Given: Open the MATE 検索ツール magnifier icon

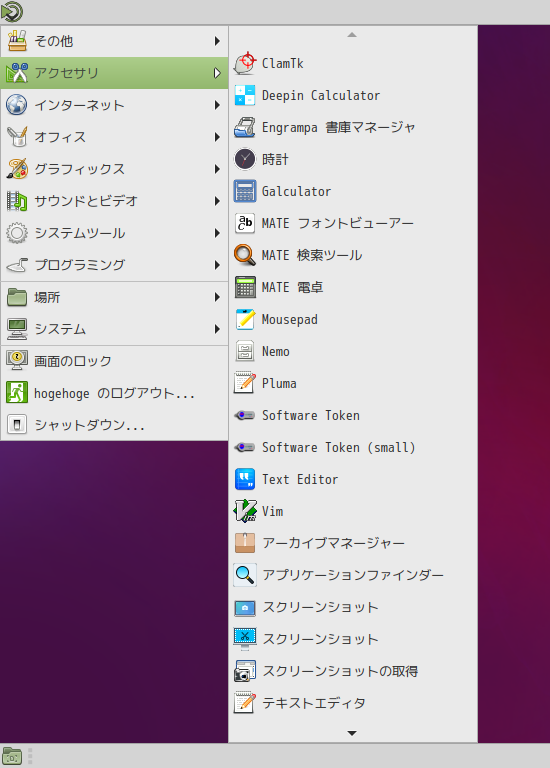Looking at the screenshot, I should [x=245, y=255].
